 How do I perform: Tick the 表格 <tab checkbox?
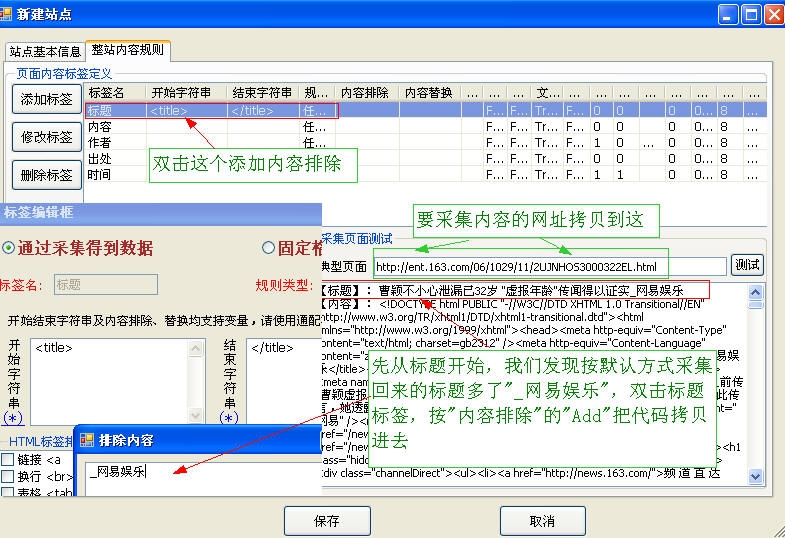pyautogui.click(x=8, y=491)
